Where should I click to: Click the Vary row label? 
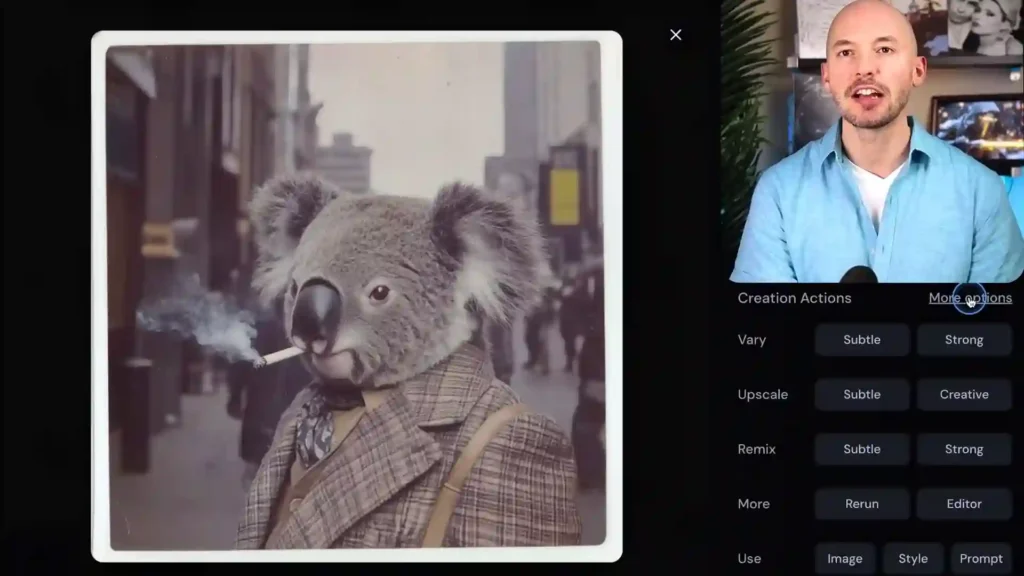pyautogui.click(x=752, y=340)
